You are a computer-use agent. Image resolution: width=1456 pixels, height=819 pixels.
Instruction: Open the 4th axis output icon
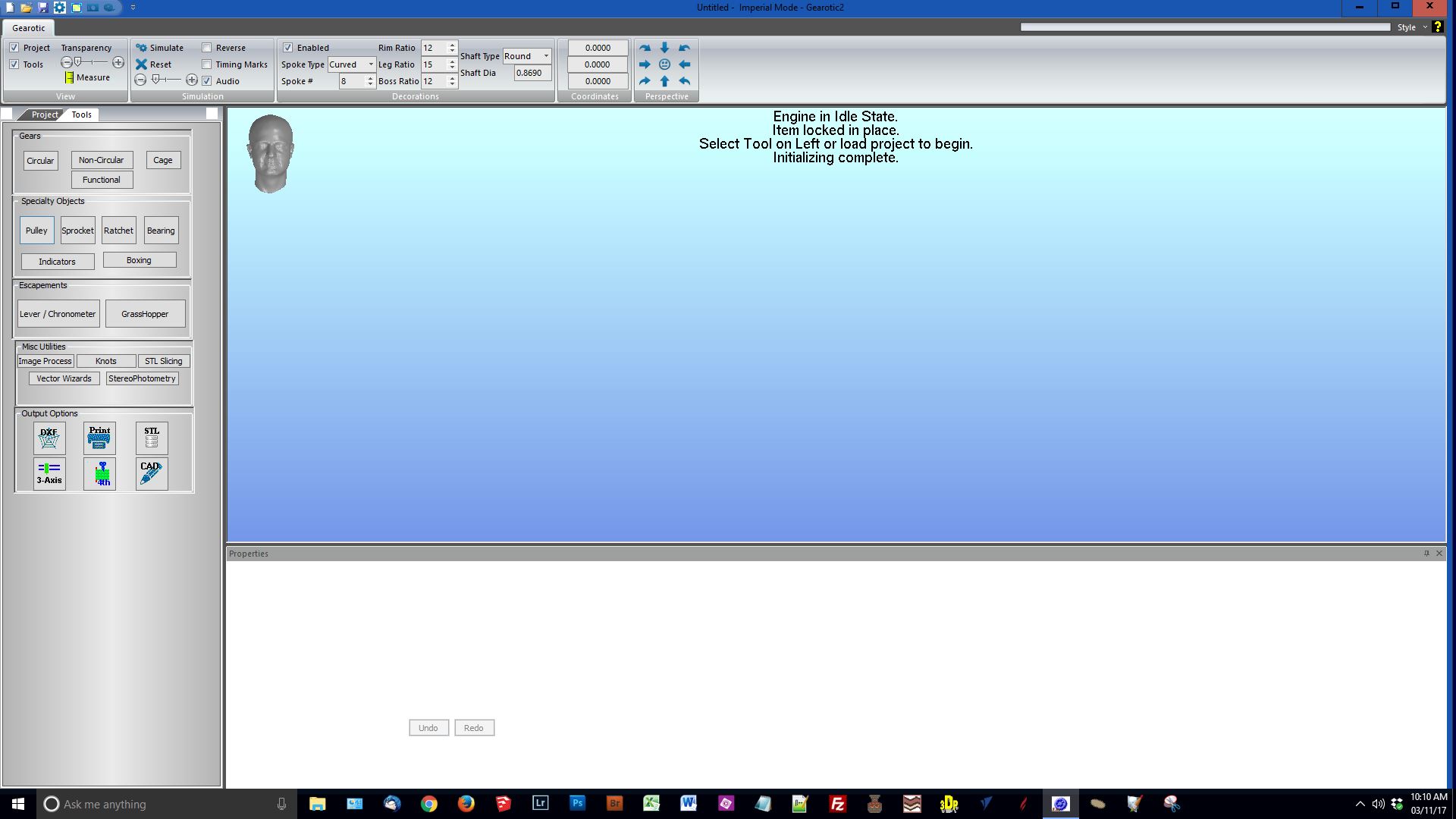(x=99, y=473)
